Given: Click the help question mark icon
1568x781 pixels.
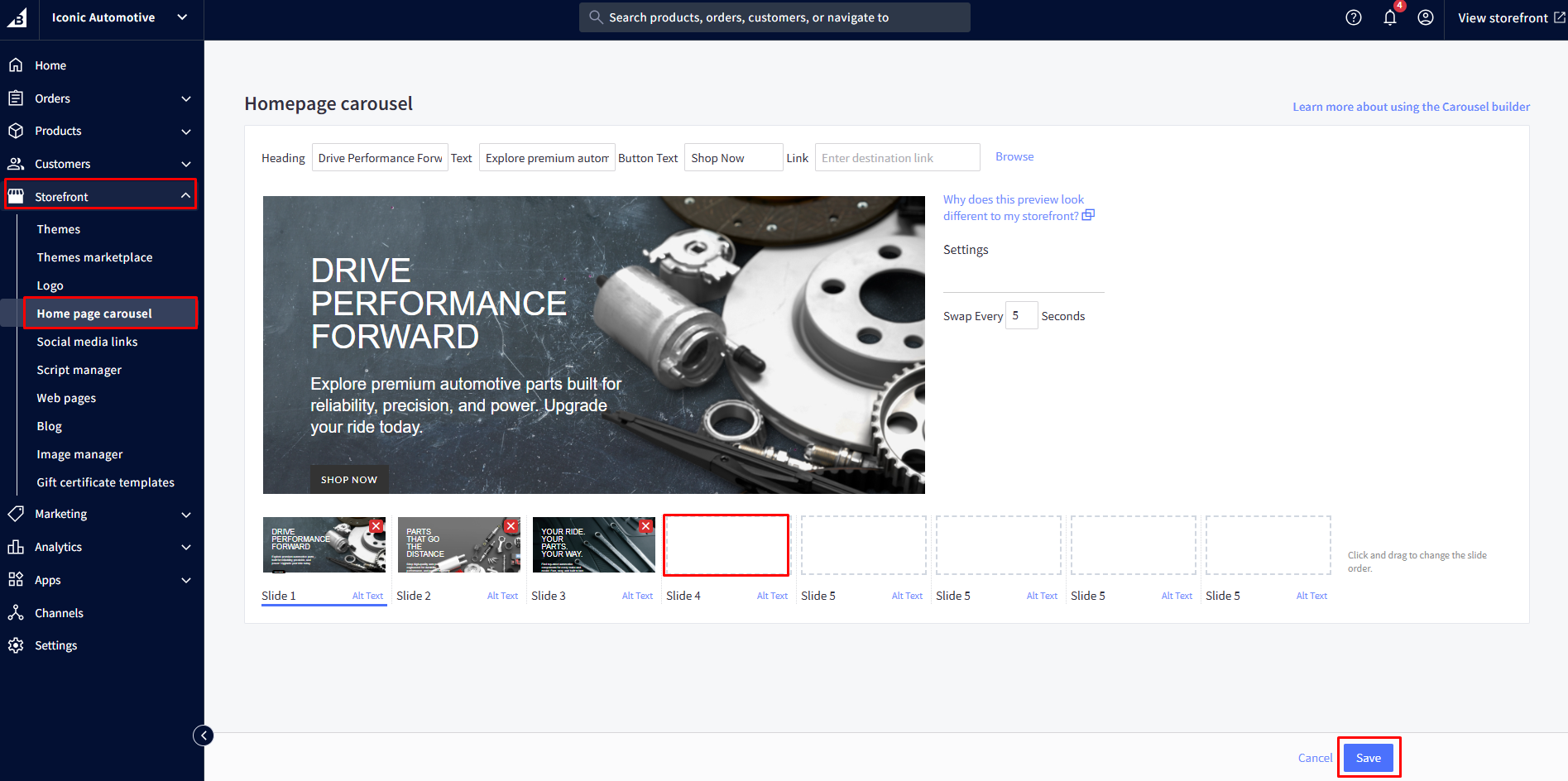Looking at the screenshot, I should coord(1353,17).
